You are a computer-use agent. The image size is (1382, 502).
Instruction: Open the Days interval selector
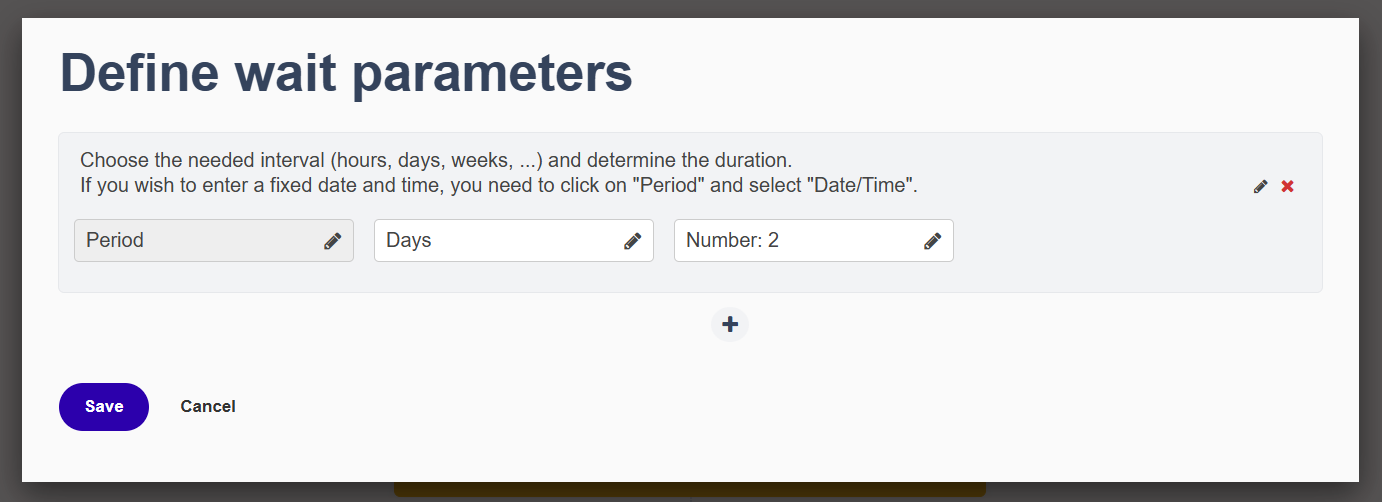tap(514, 241)
